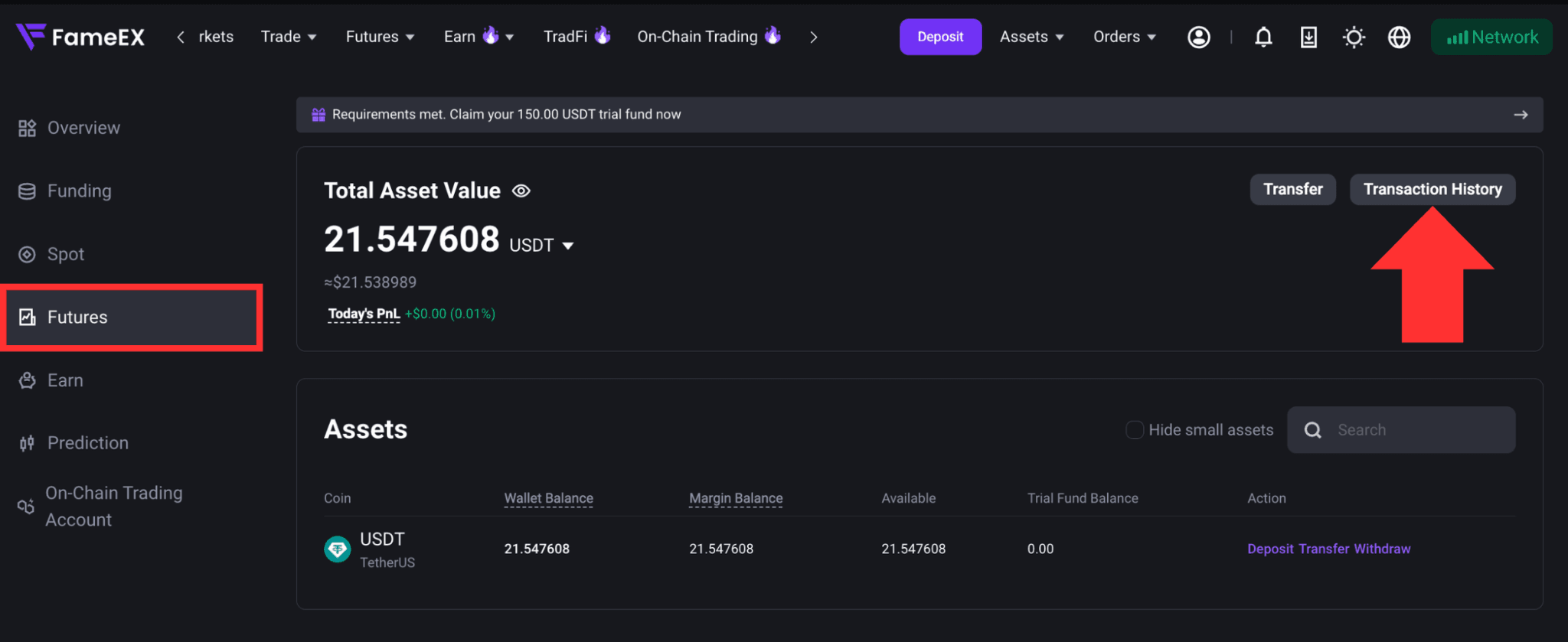Switch theme with the sun icon
1568x642 pixels.
coord(1354,37)
